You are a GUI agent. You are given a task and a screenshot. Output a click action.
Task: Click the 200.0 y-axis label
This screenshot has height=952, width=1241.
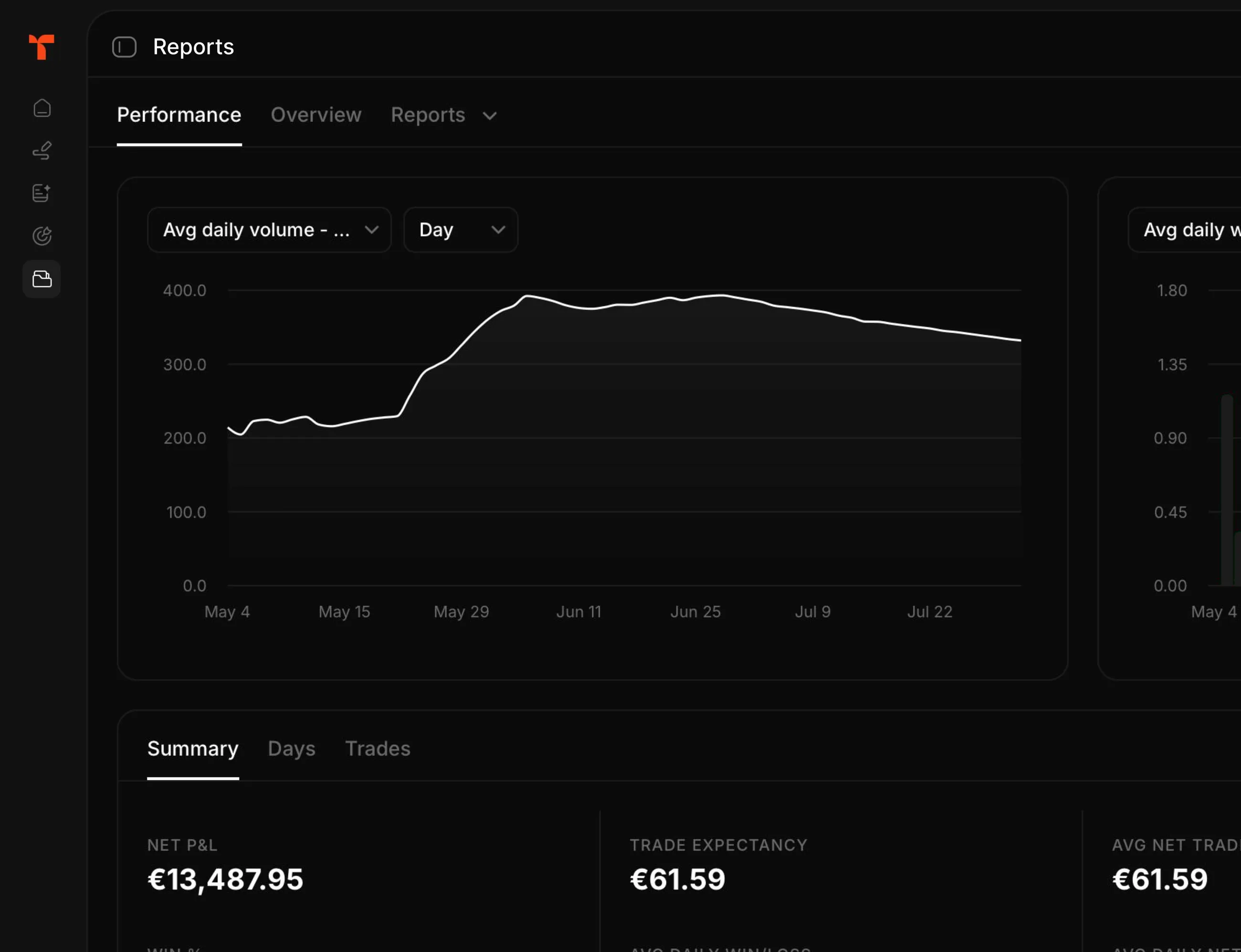[185, 438]
